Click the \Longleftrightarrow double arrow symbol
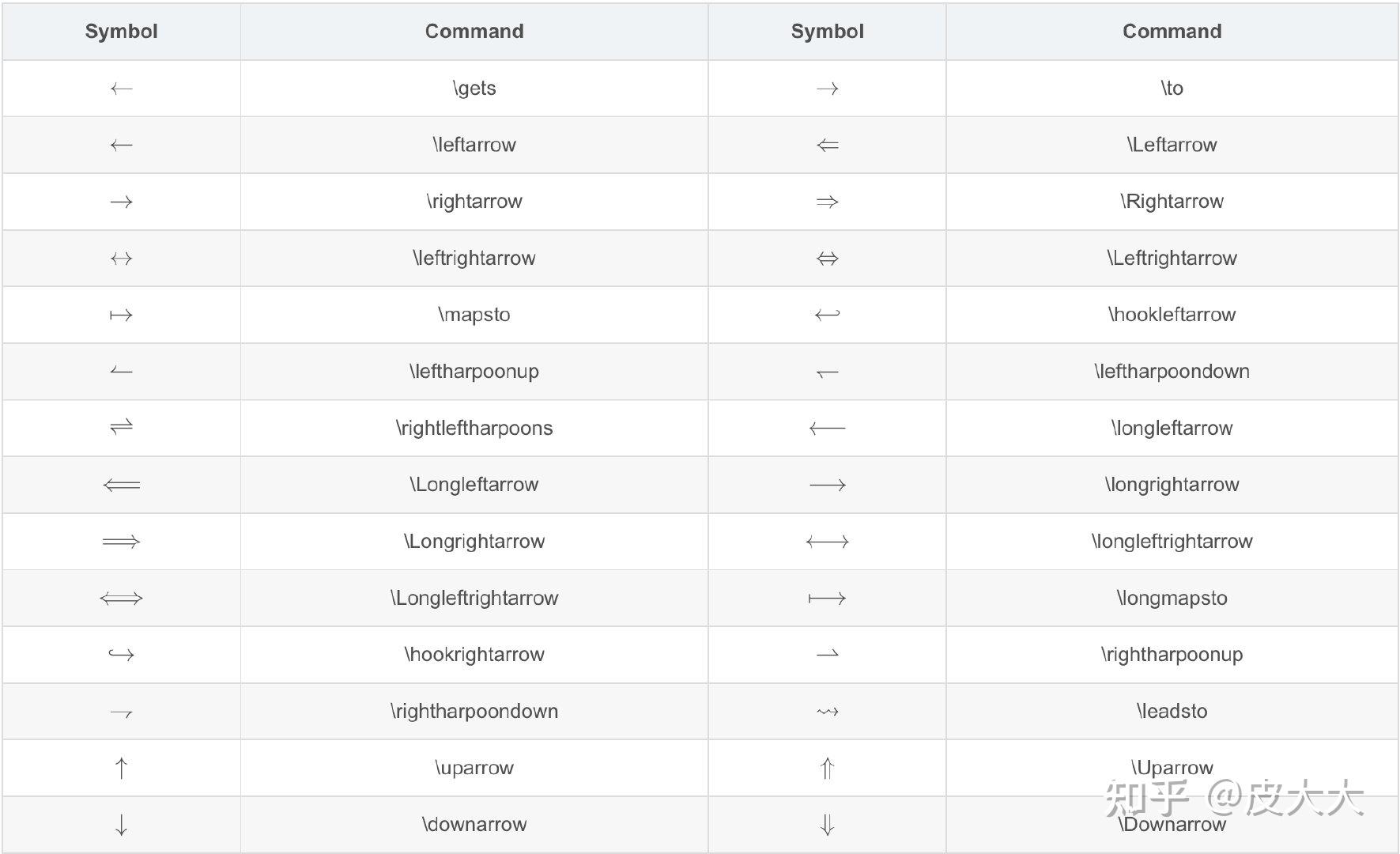 click(x=121, y=599)
